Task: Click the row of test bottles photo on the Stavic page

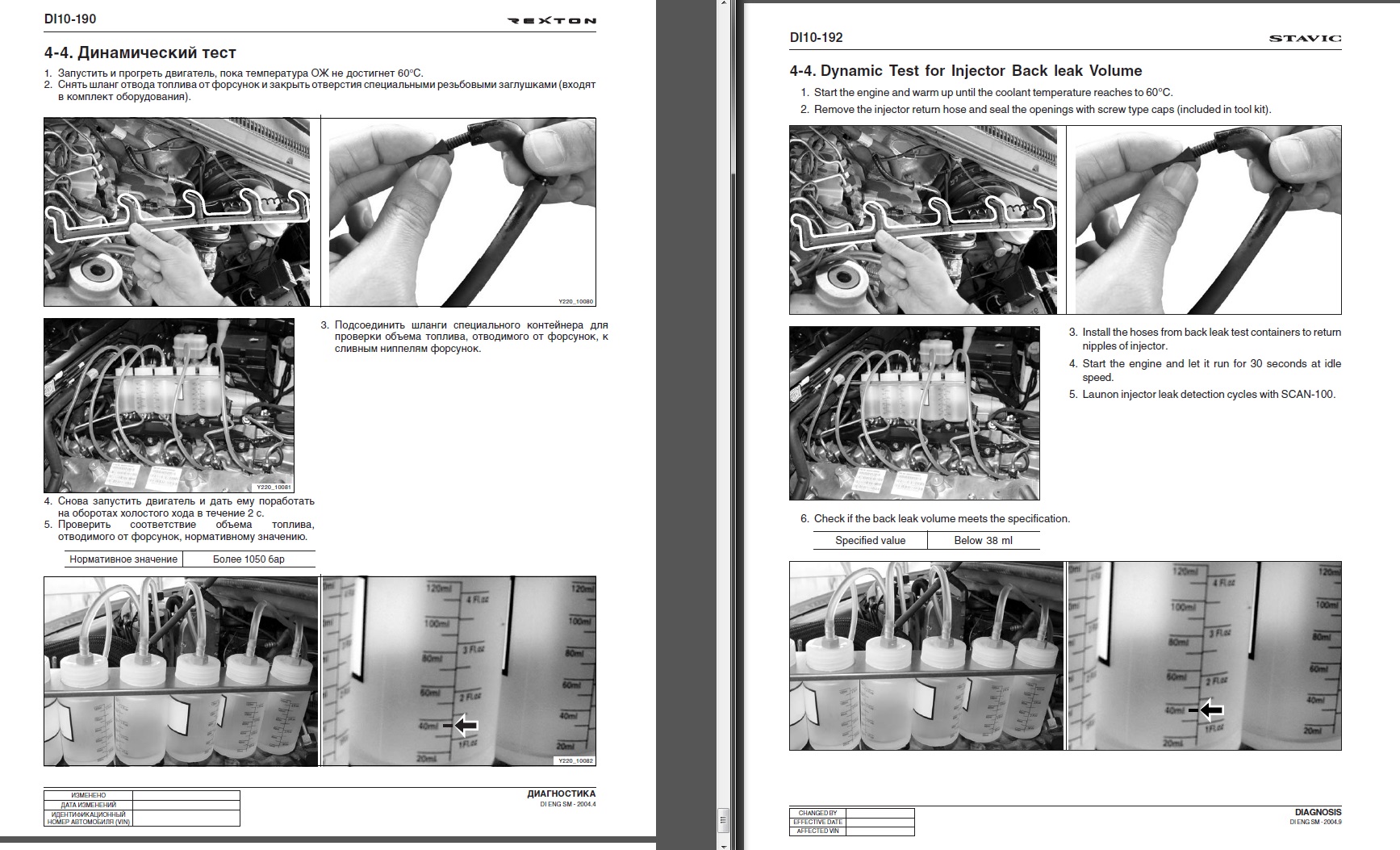Action: pos(926,655)
